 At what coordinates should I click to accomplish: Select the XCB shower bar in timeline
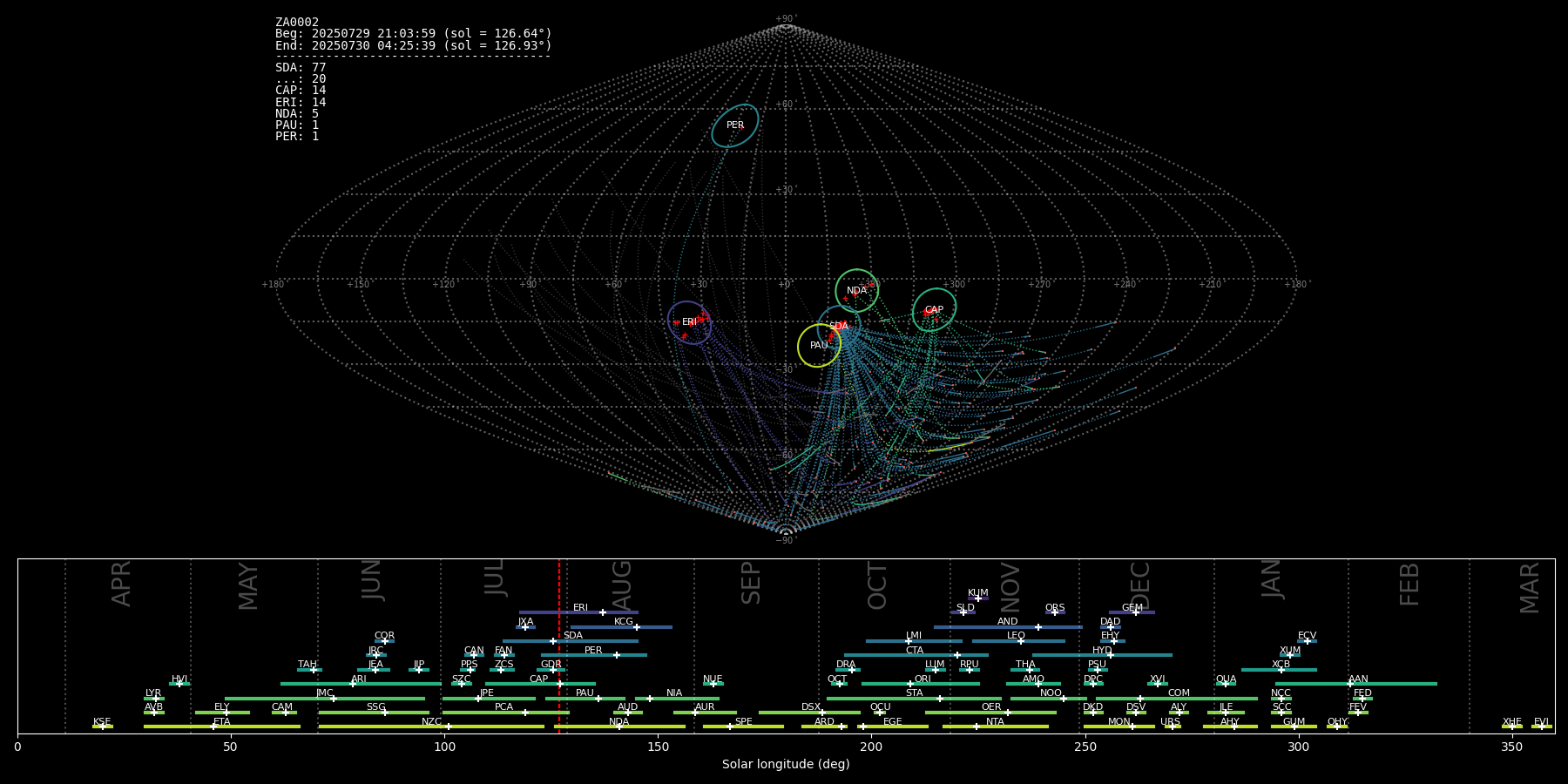coord(1279,670)
